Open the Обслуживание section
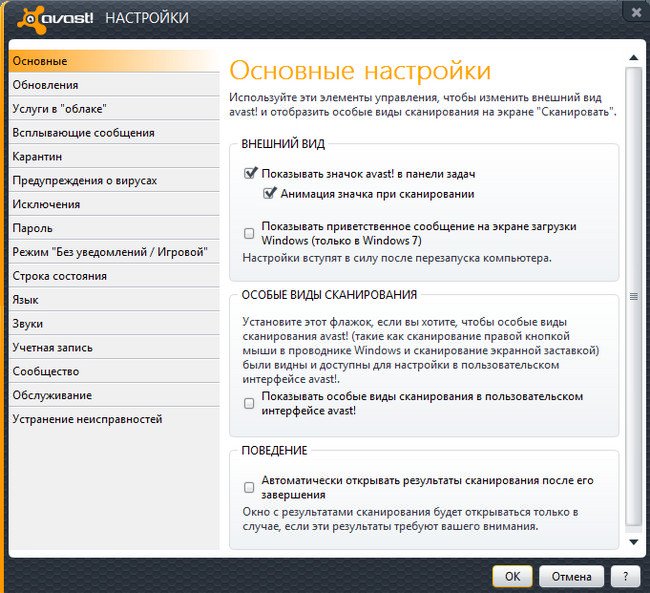The image size is (650, 593). pos(114,395)
